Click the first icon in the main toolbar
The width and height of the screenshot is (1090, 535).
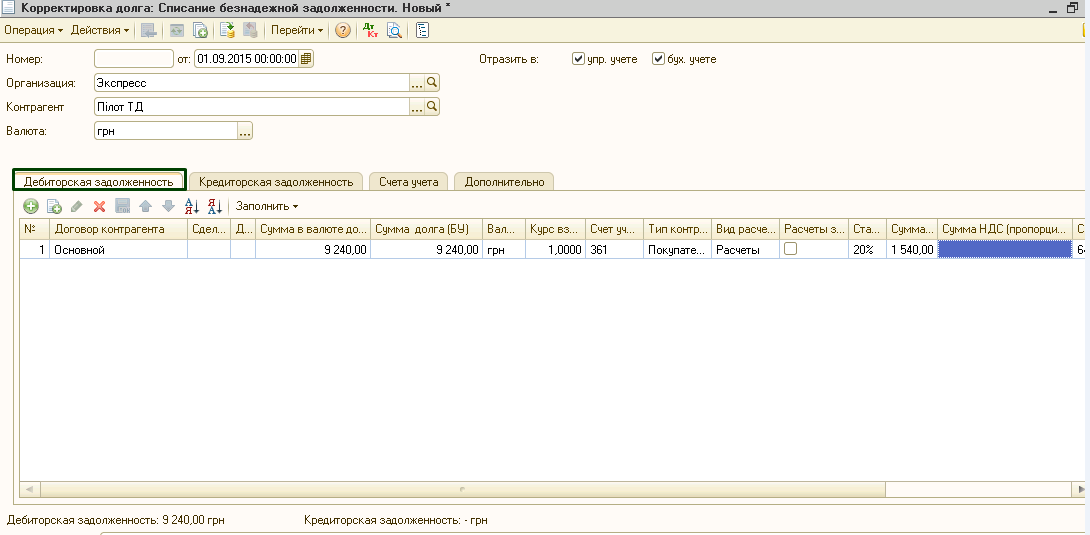[148, 31]
